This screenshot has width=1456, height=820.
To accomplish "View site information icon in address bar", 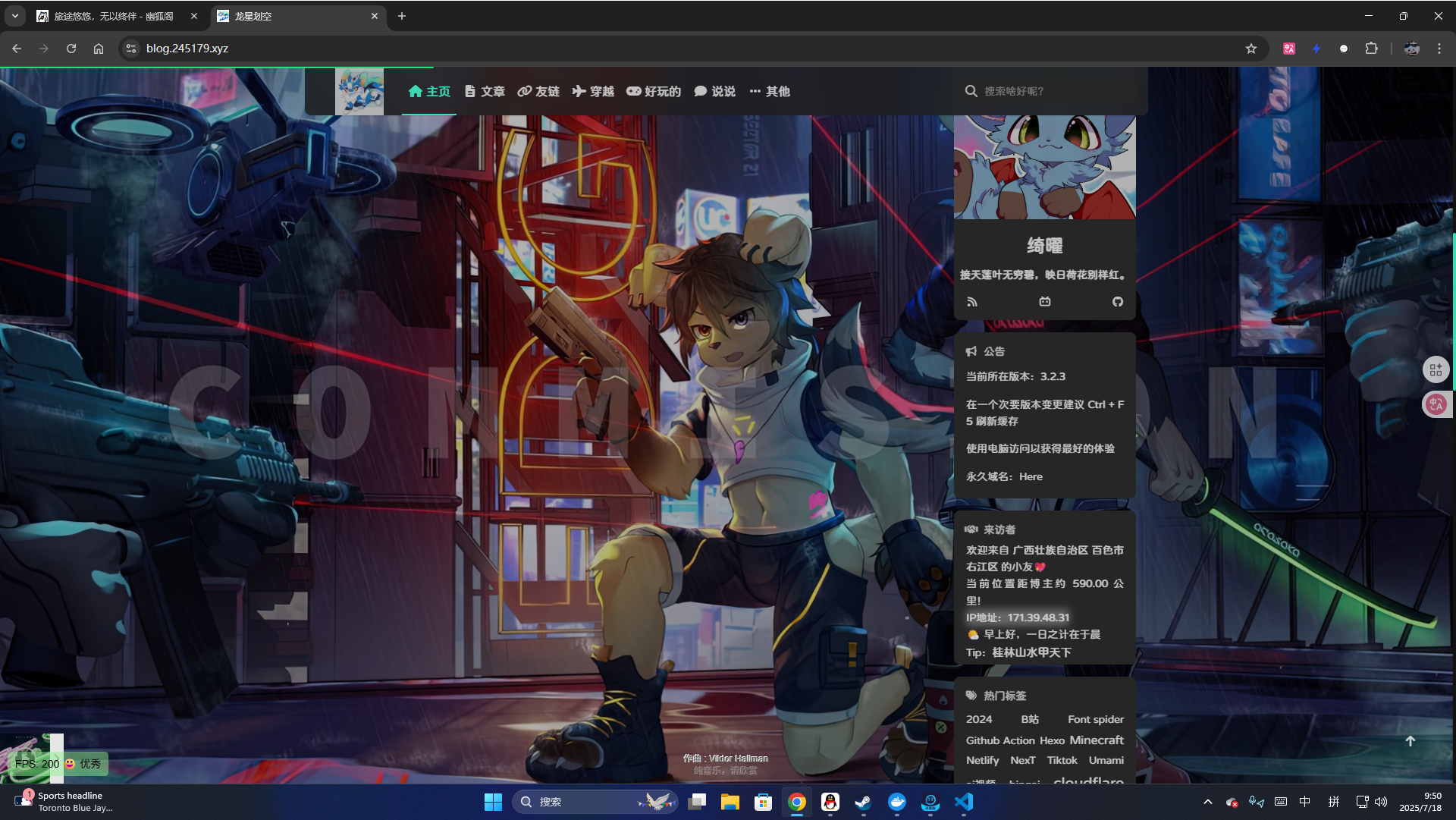I will [131, 49].
